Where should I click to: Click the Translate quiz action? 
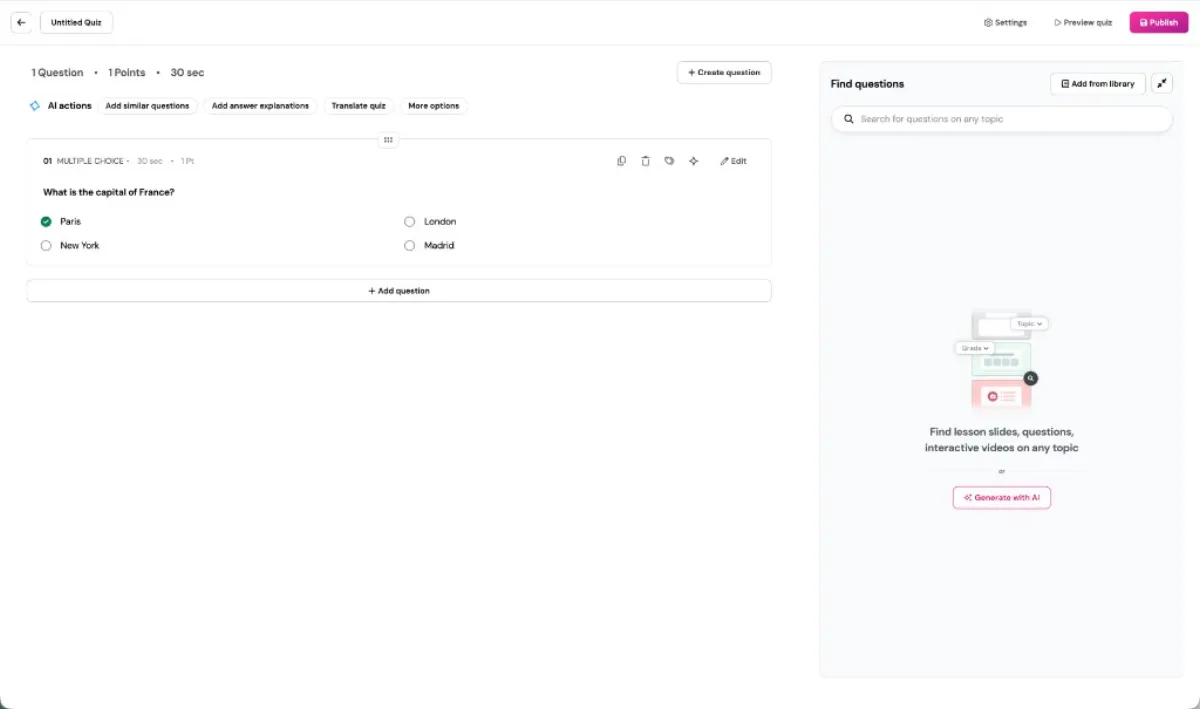pyautogui.click(x=358, y=106)
